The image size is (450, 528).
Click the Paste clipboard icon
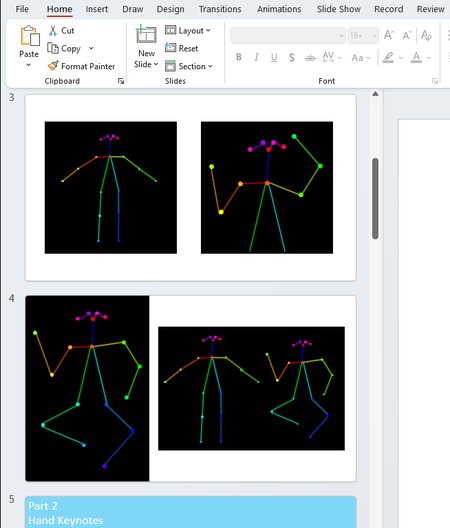[30, 36]
